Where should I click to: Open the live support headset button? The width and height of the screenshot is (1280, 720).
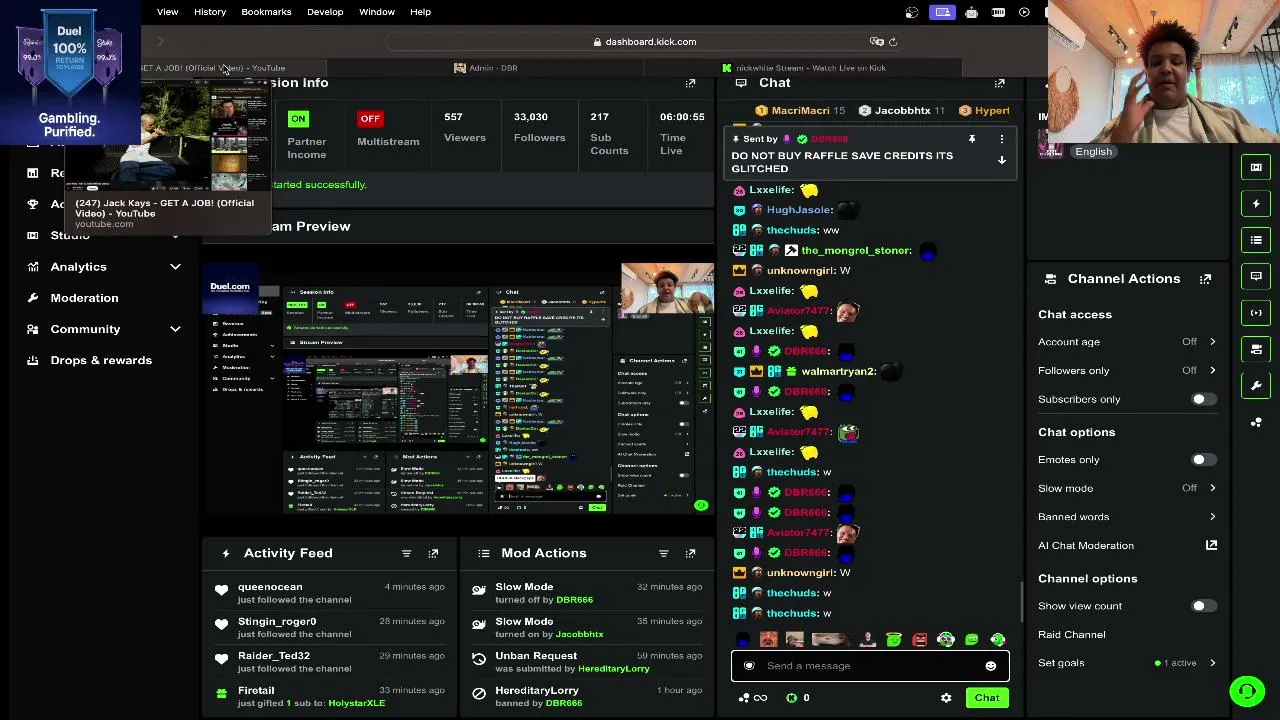pos(1247,691)
